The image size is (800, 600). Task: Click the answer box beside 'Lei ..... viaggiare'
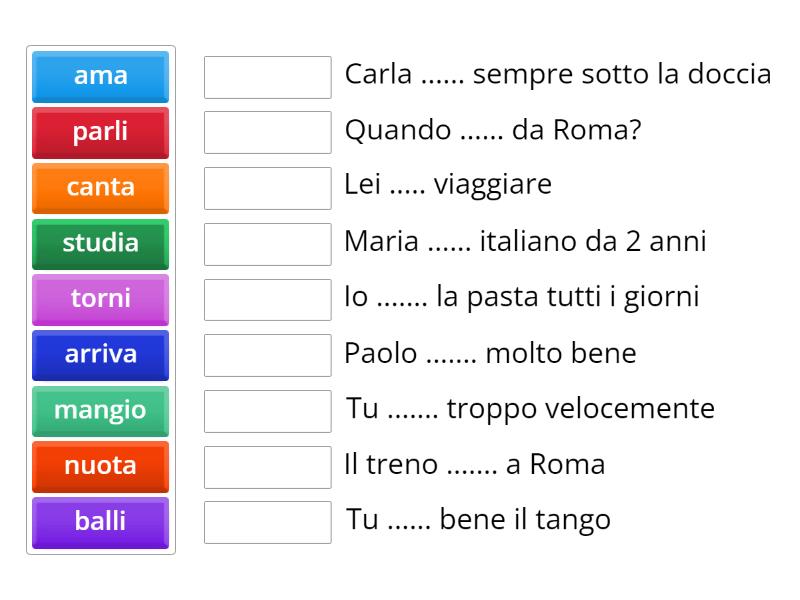point(266,187)
